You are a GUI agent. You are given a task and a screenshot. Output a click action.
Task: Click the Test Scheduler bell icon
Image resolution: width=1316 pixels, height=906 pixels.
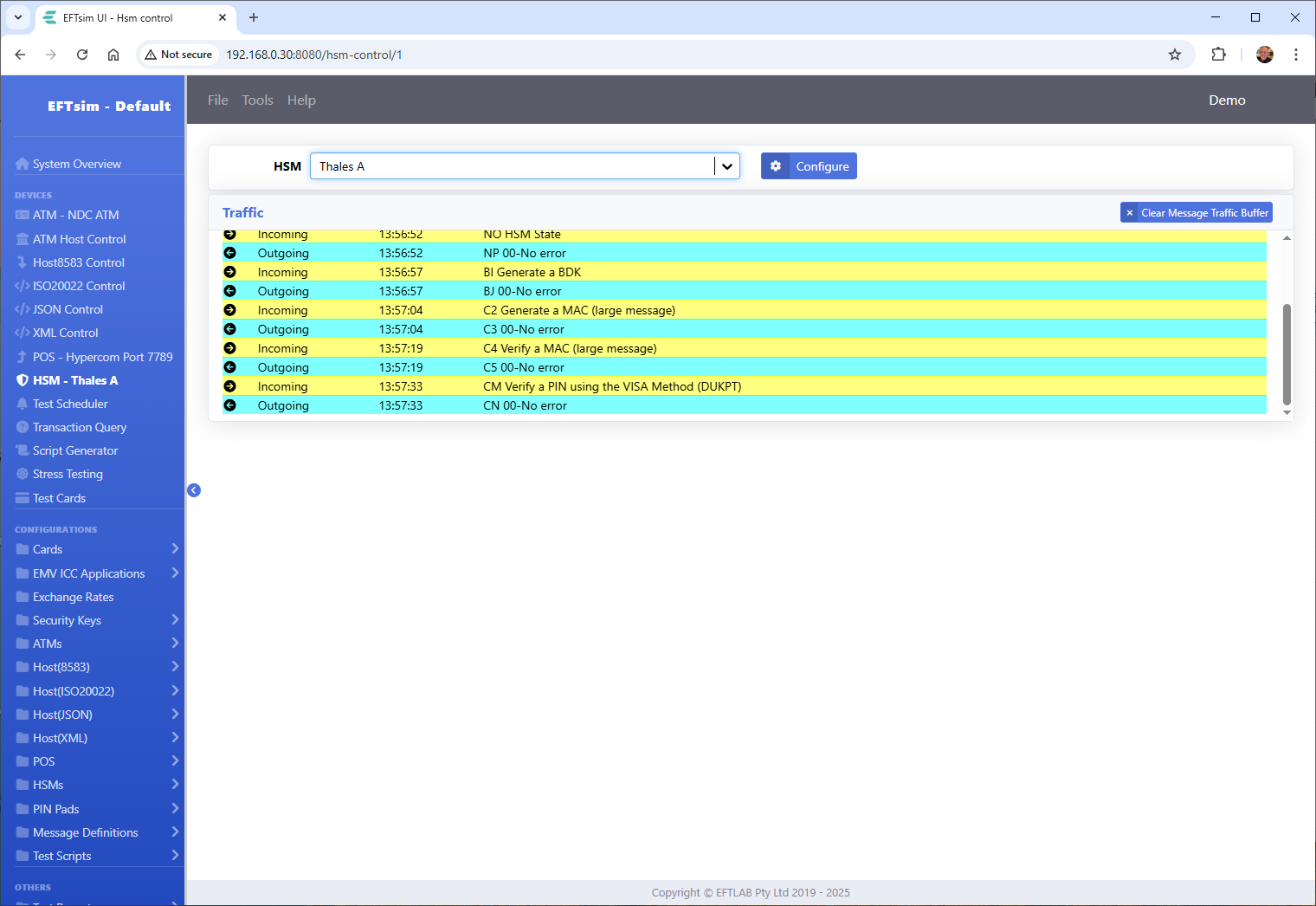pyautogui.click(x=23, y=404)
